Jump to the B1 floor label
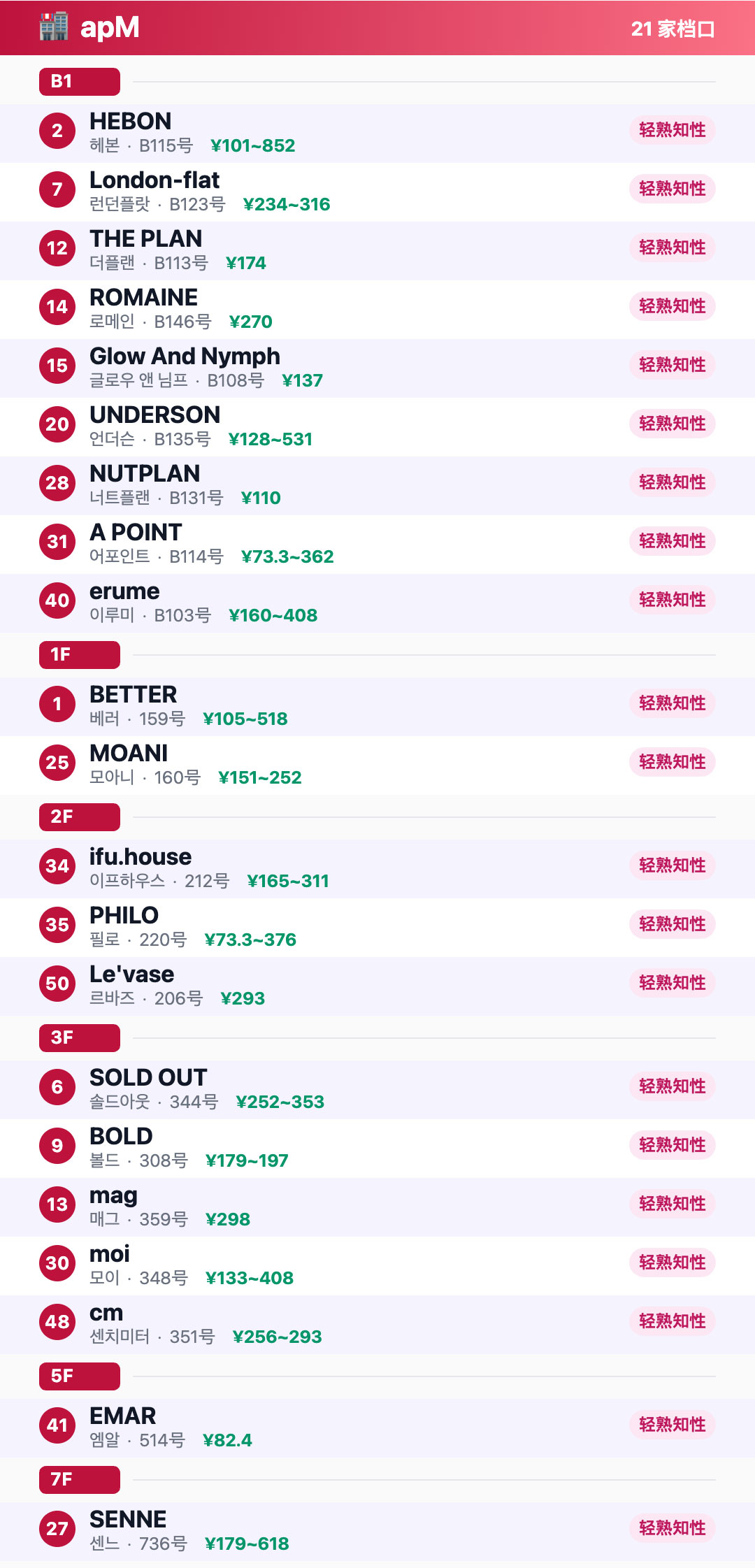Image resolution: width=755 pixels, height=1568 pixels. pyautogui.click(x=80, y=82)
